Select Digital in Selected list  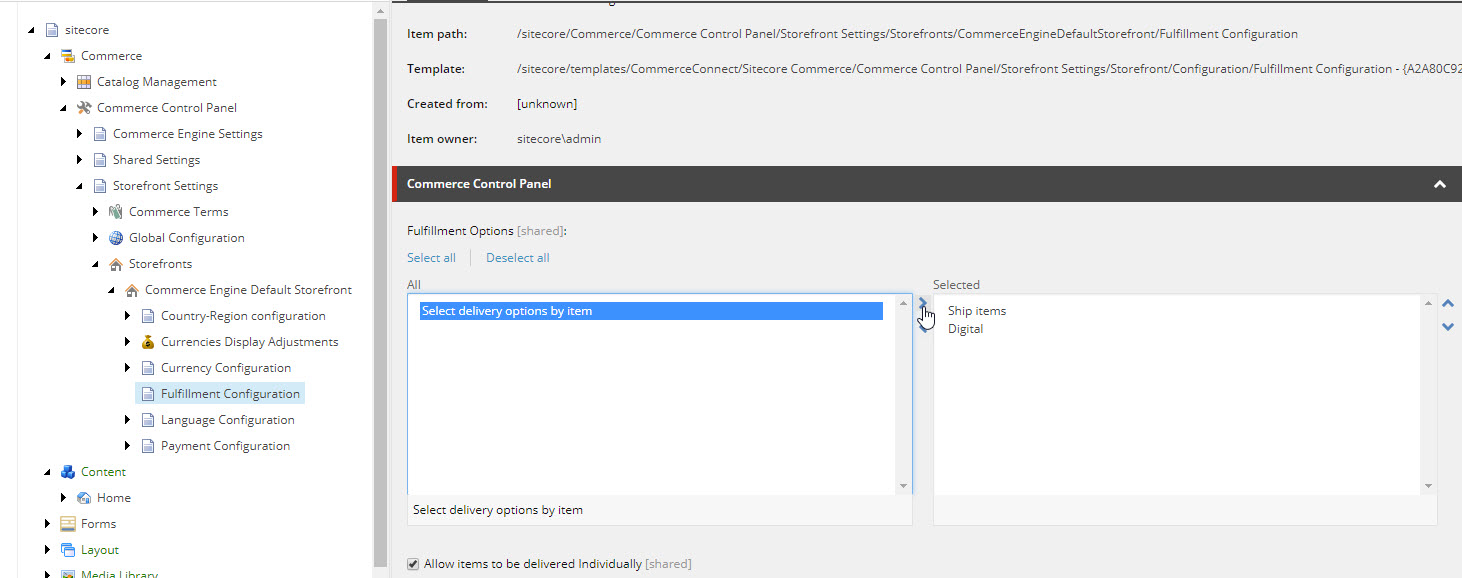coord(965,329)
